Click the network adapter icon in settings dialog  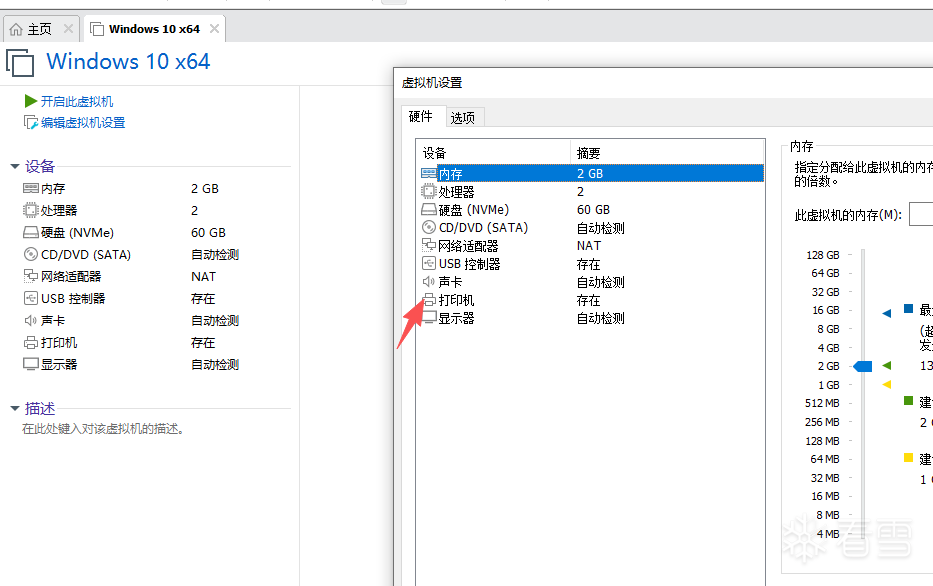click(428, 245)
